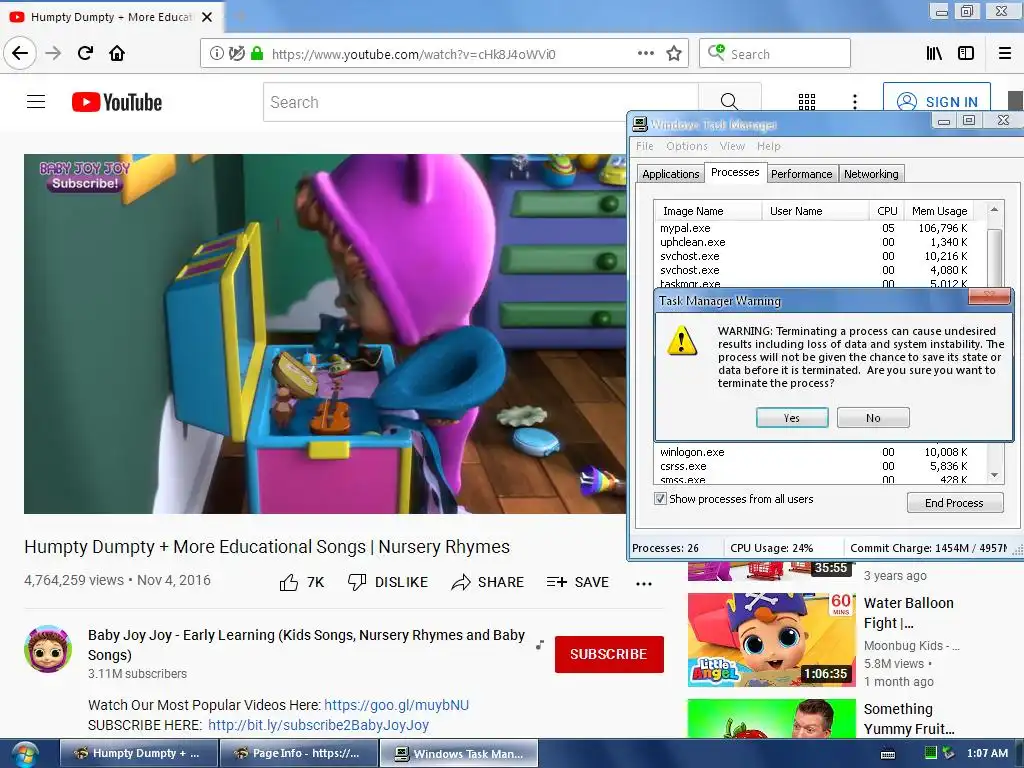
Task: Click the green padlock security icon
Action: [x=257, y=54]
